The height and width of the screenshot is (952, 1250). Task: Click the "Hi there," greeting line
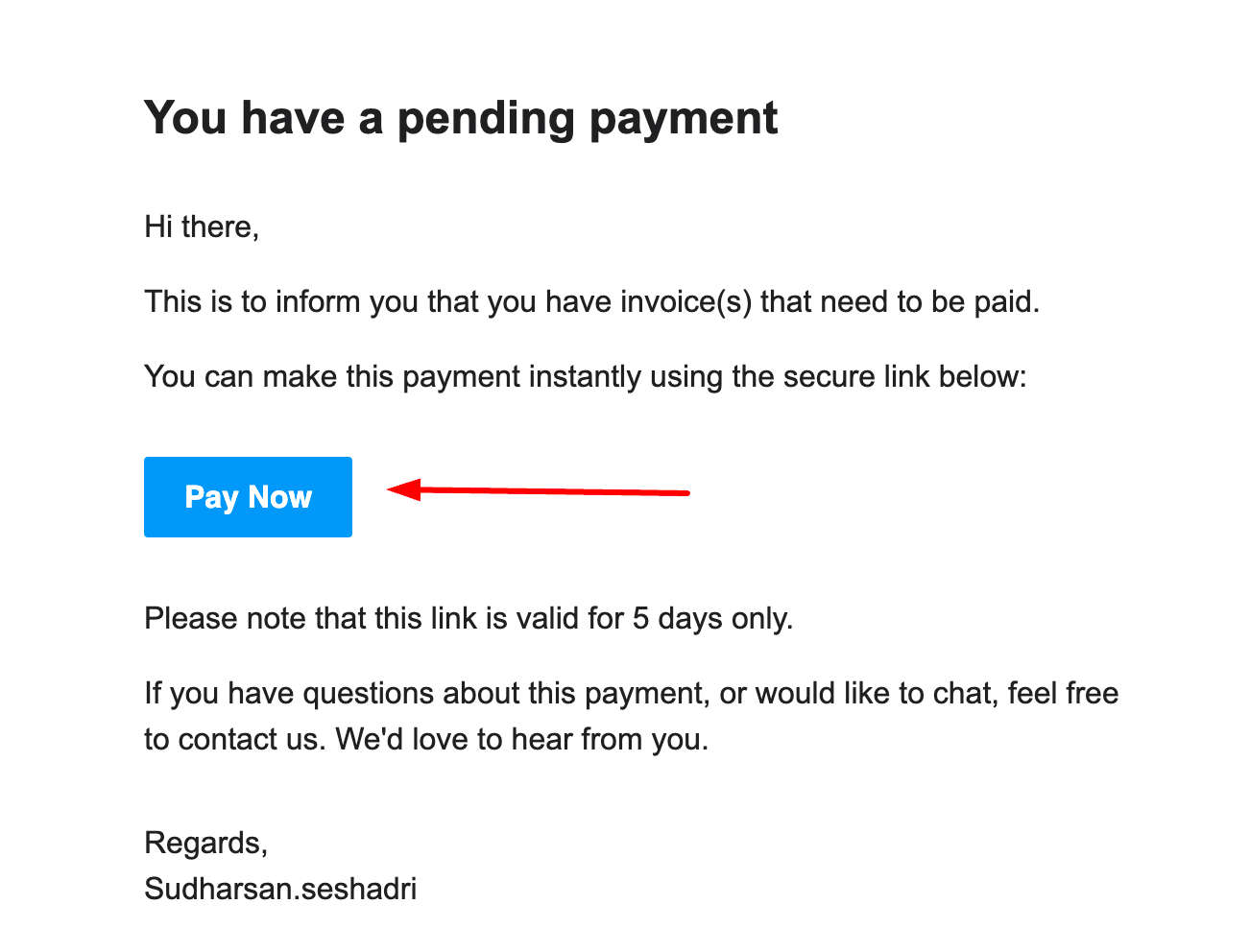[202, 227]
